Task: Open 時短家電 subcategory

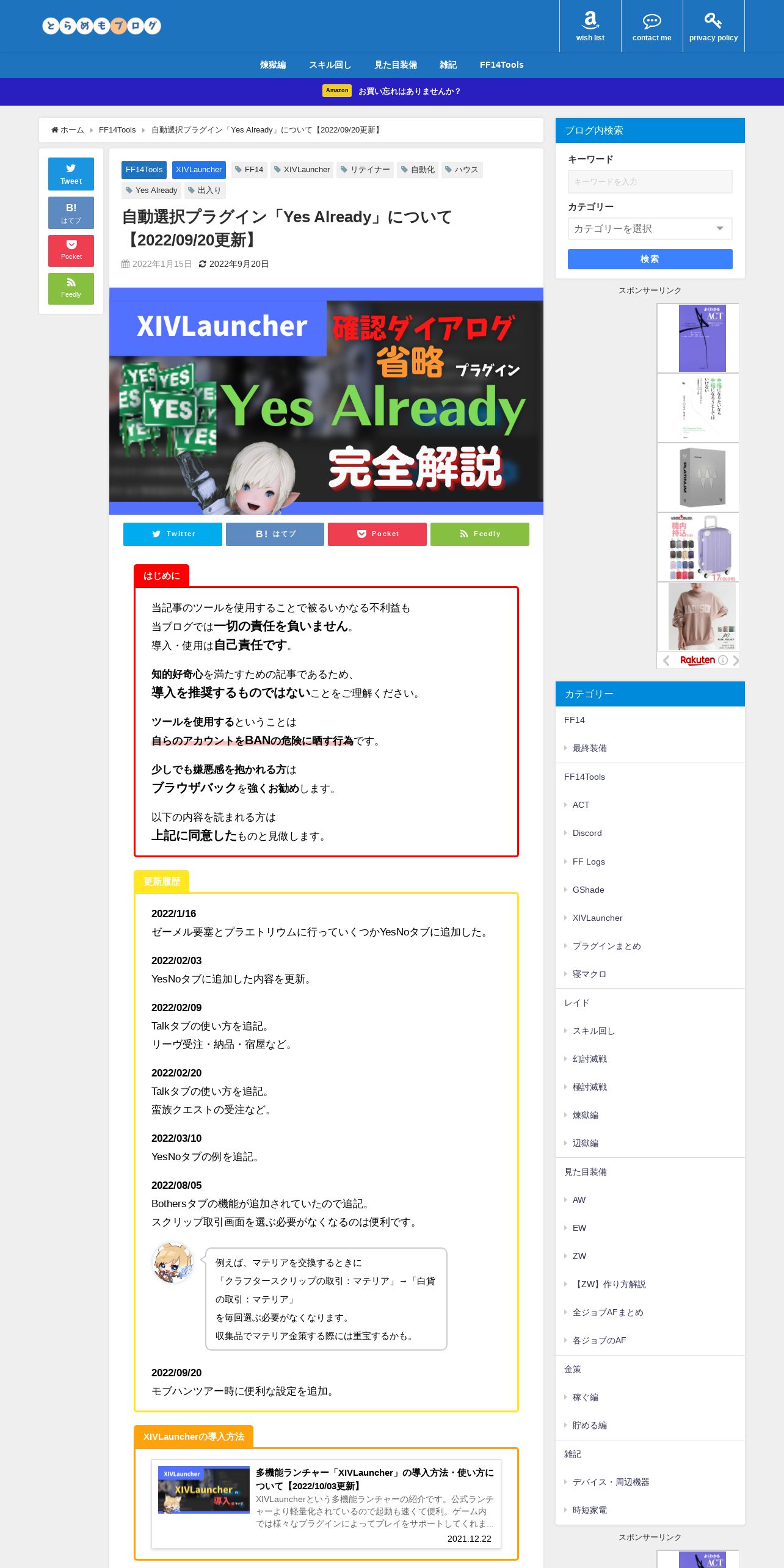Action: (590, 1510)
